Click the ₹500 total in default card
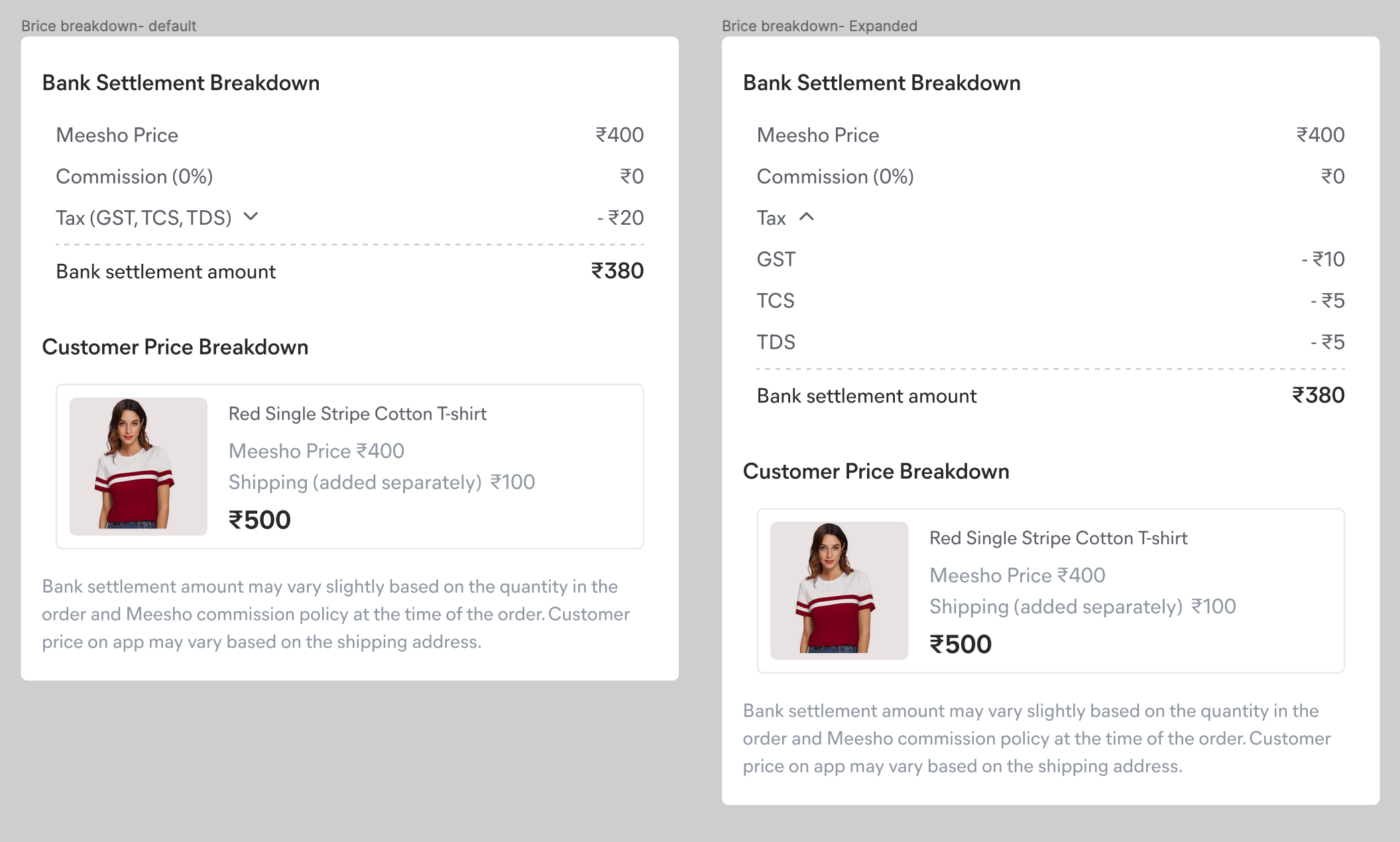 (260, 520)
